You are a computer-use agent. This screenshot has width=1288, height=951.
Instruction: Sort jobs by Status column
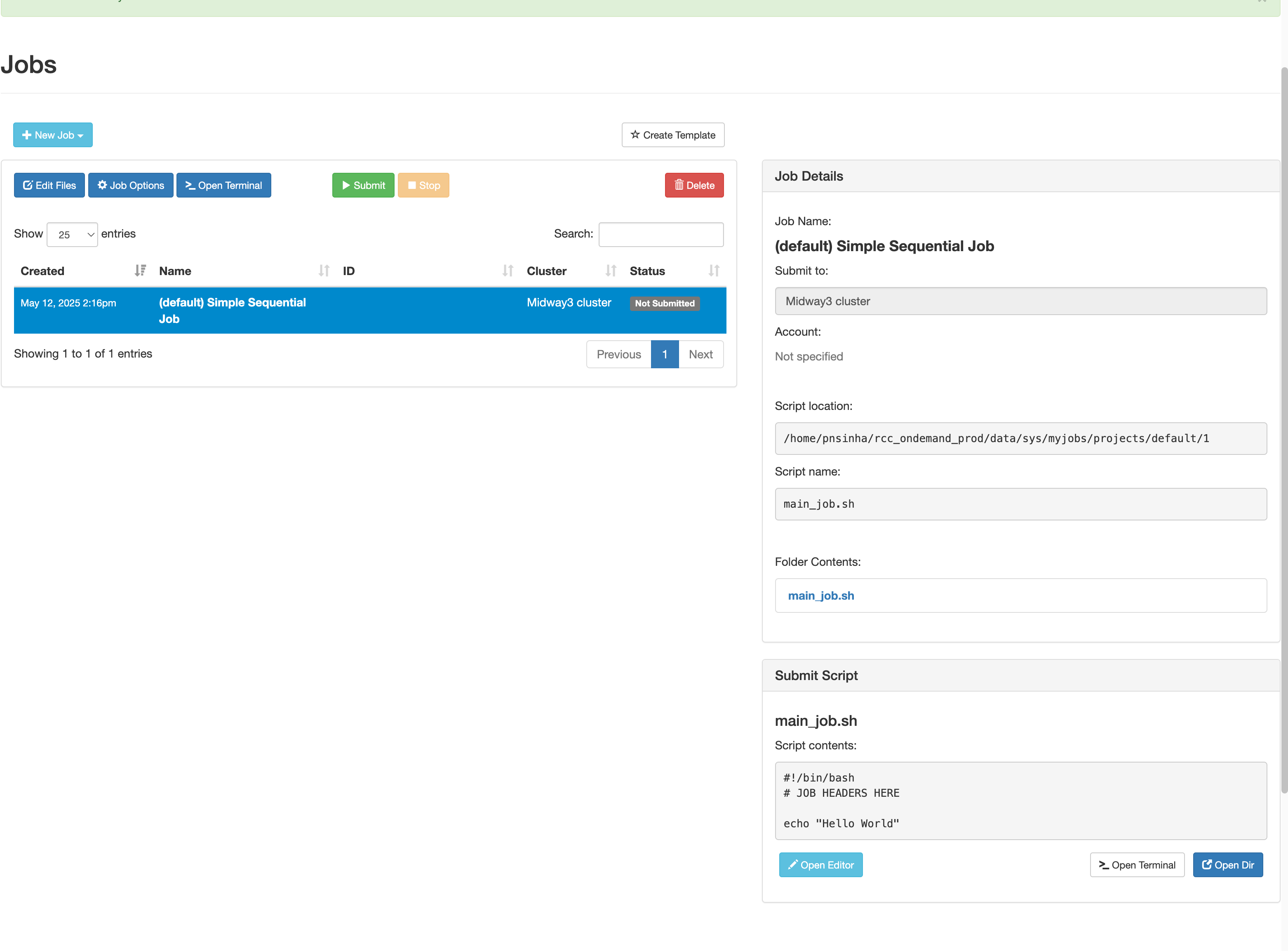tap(675, 271)
